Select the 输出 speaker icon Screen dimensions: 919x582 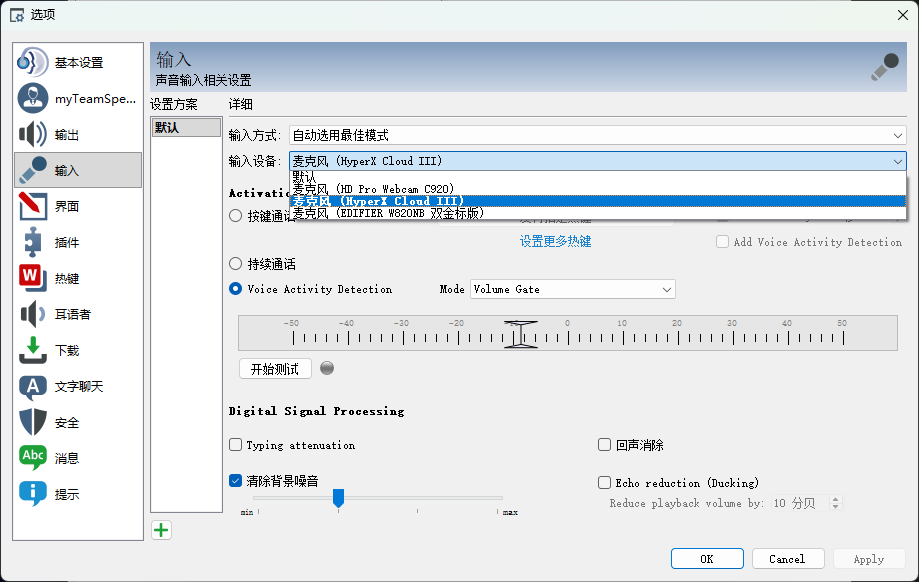[x=33, y=134]
